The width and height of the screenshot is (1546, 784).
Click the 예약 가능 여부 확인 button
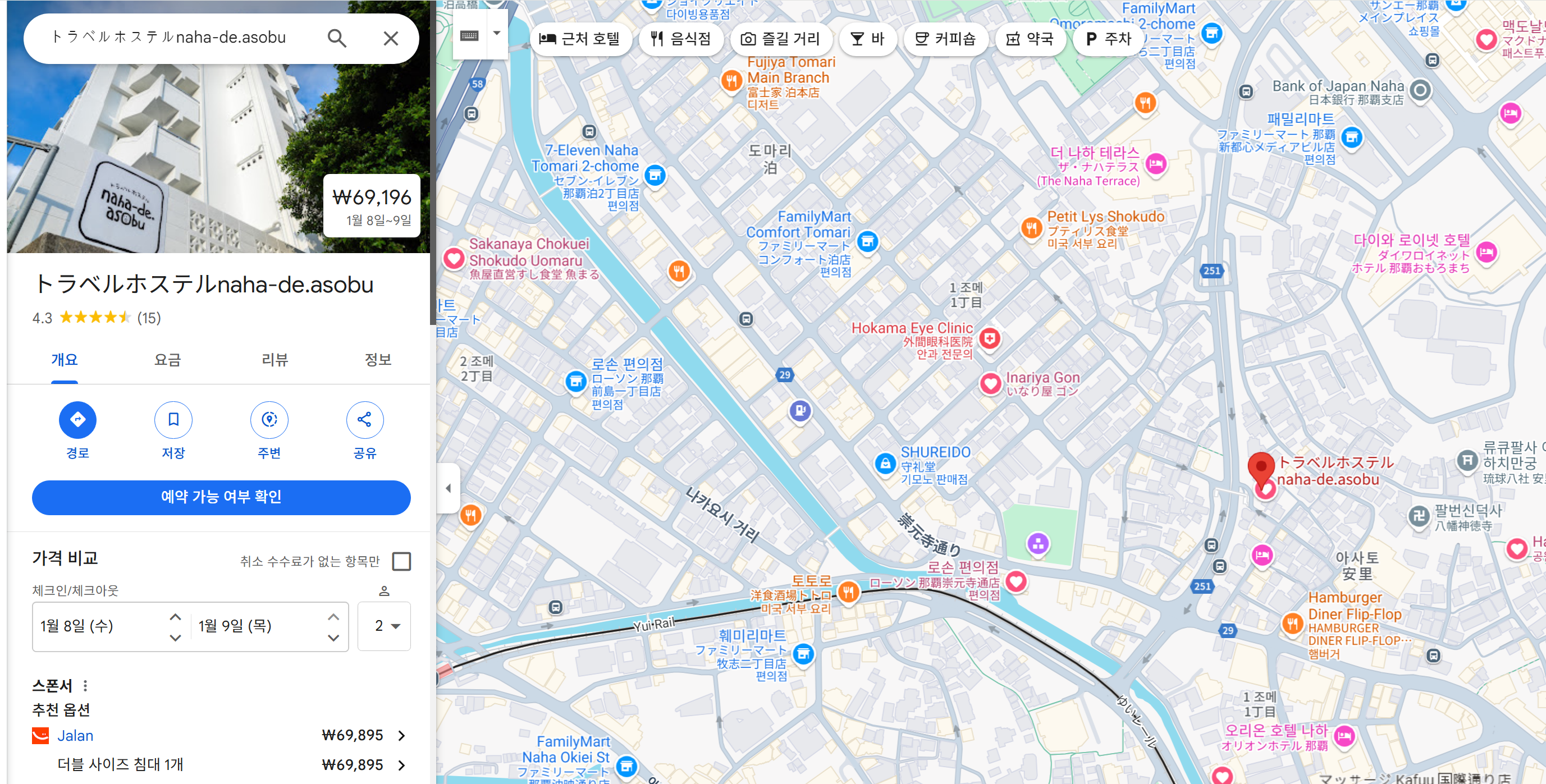(x=221, y=497)
